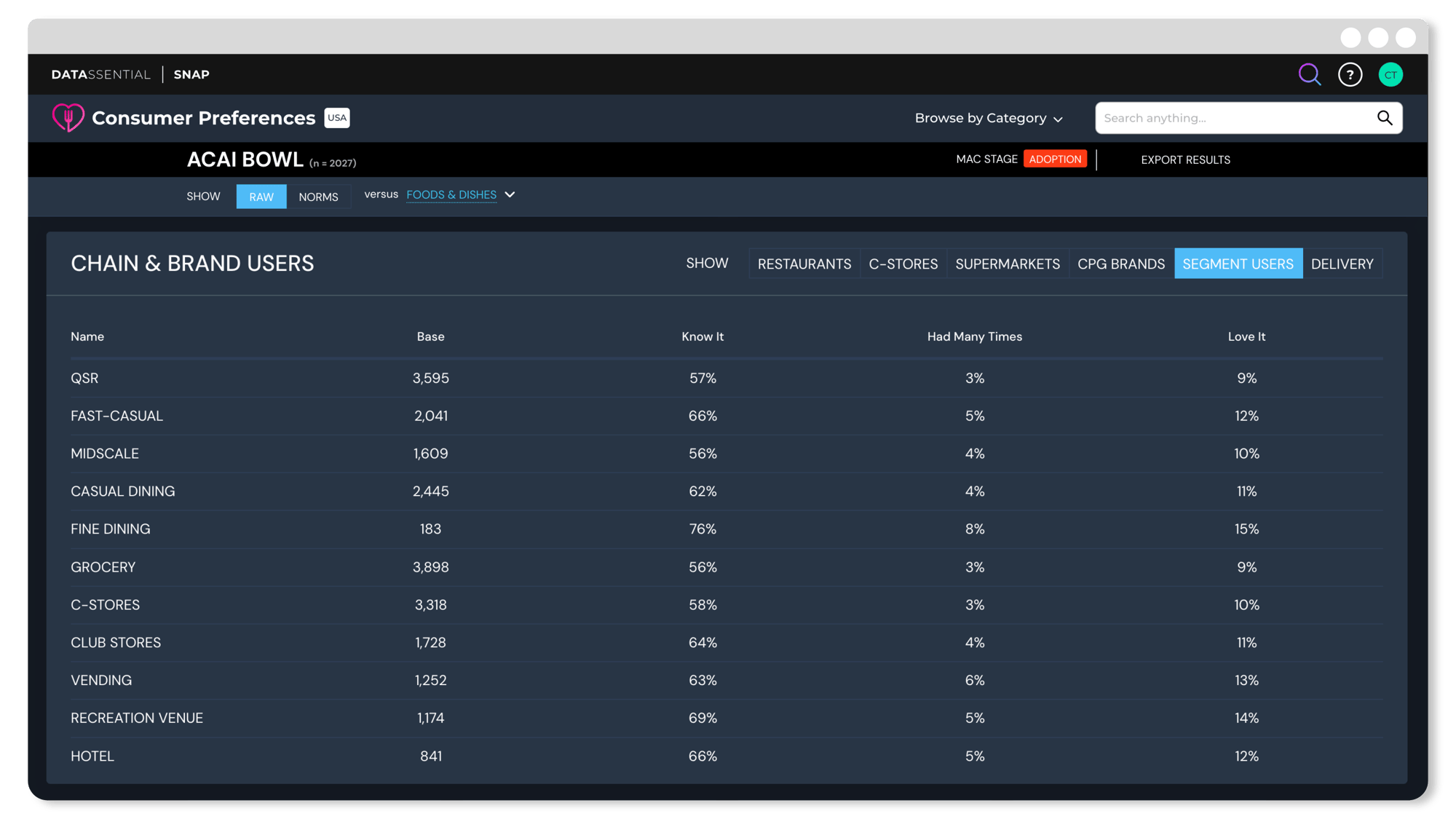This screenshot has width=1456, height=819.
Task: Click EXPORT RESULTS
Action: 1186,159
